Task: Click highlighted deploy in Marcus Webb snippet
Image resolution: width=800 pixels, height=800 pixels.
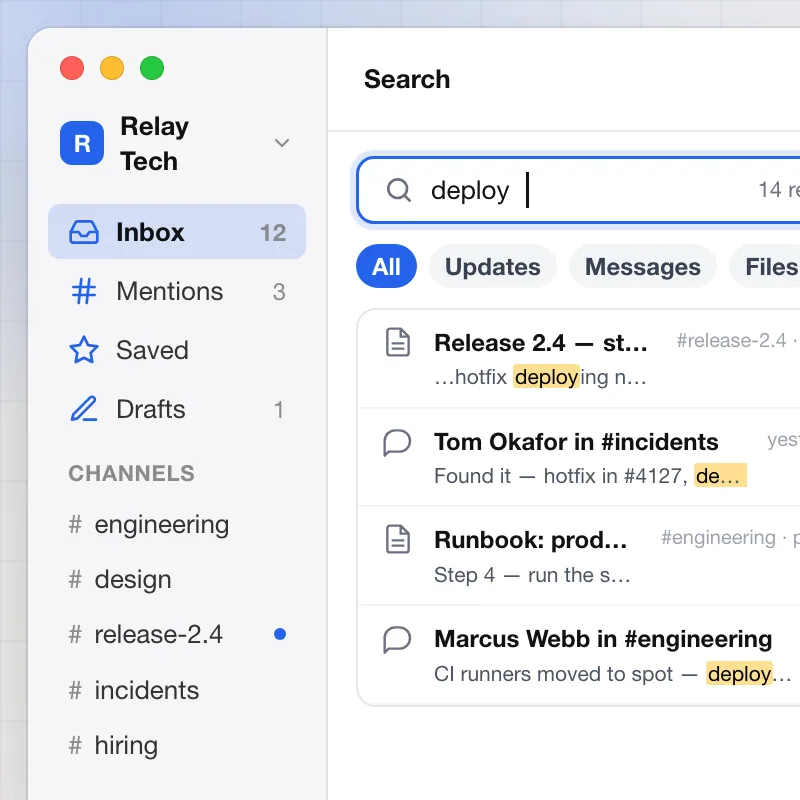Action: [739, 674]
